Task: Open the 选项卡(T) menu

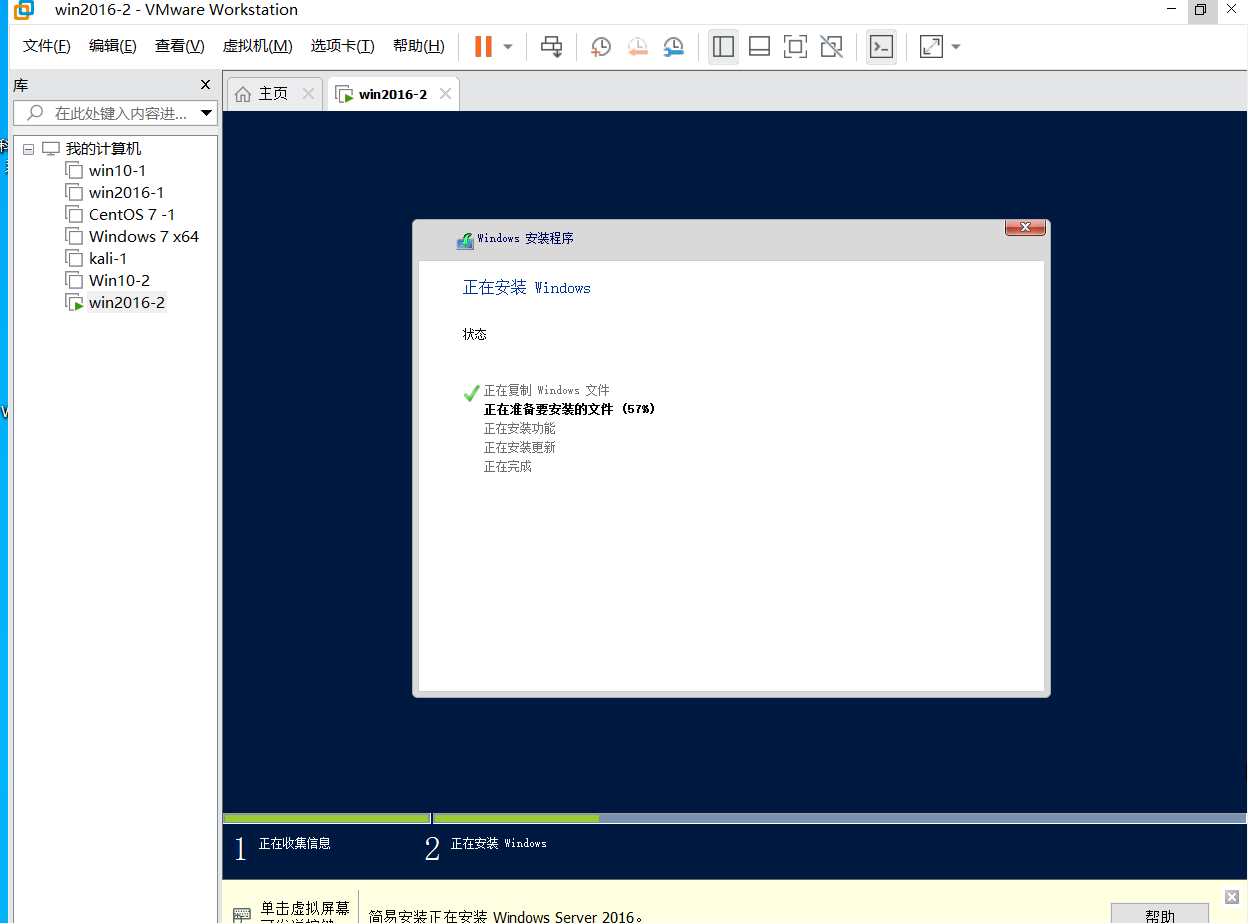Action: 342,46
